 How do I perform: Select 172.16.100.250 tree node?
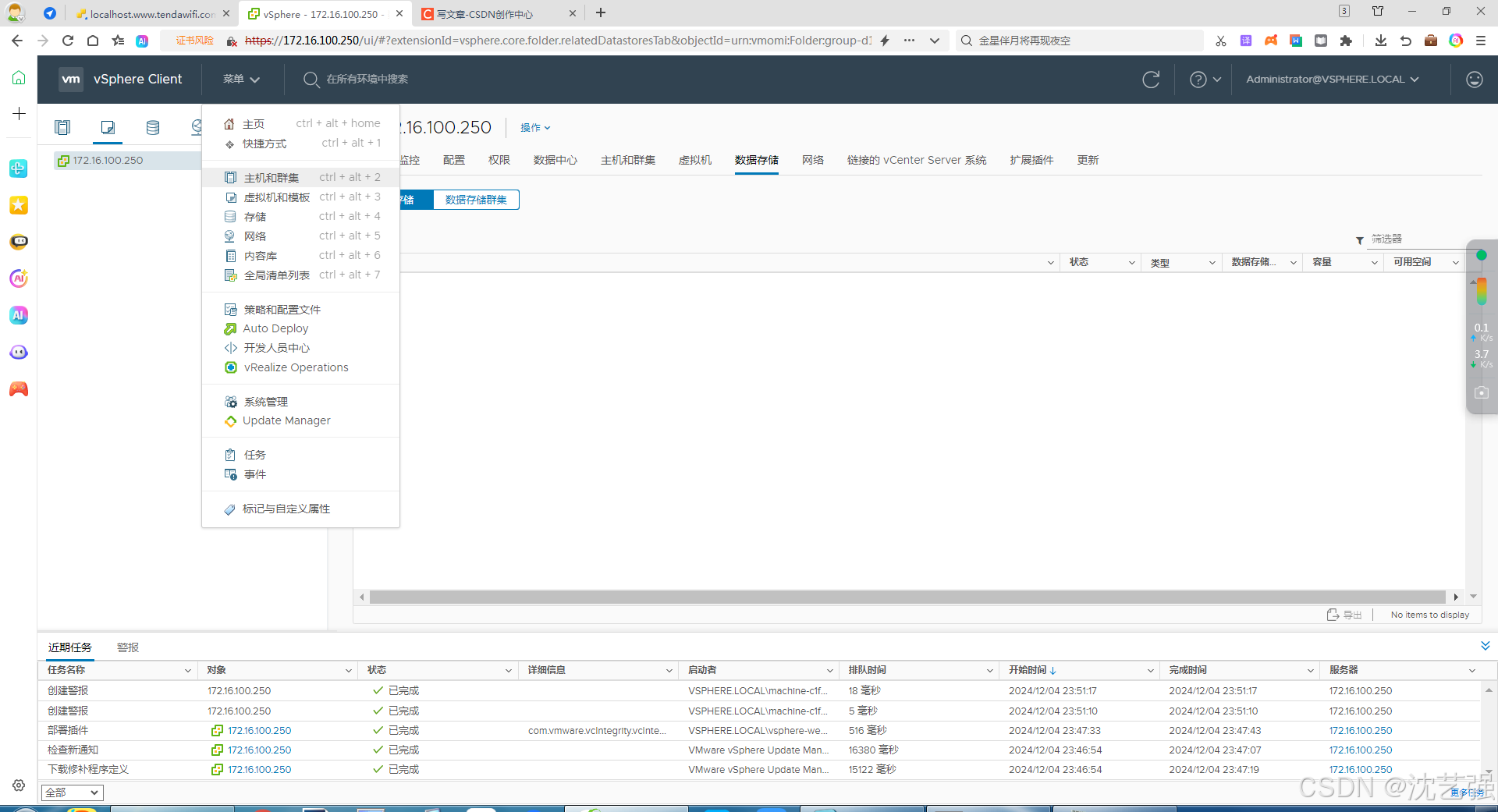pos(108,161)
